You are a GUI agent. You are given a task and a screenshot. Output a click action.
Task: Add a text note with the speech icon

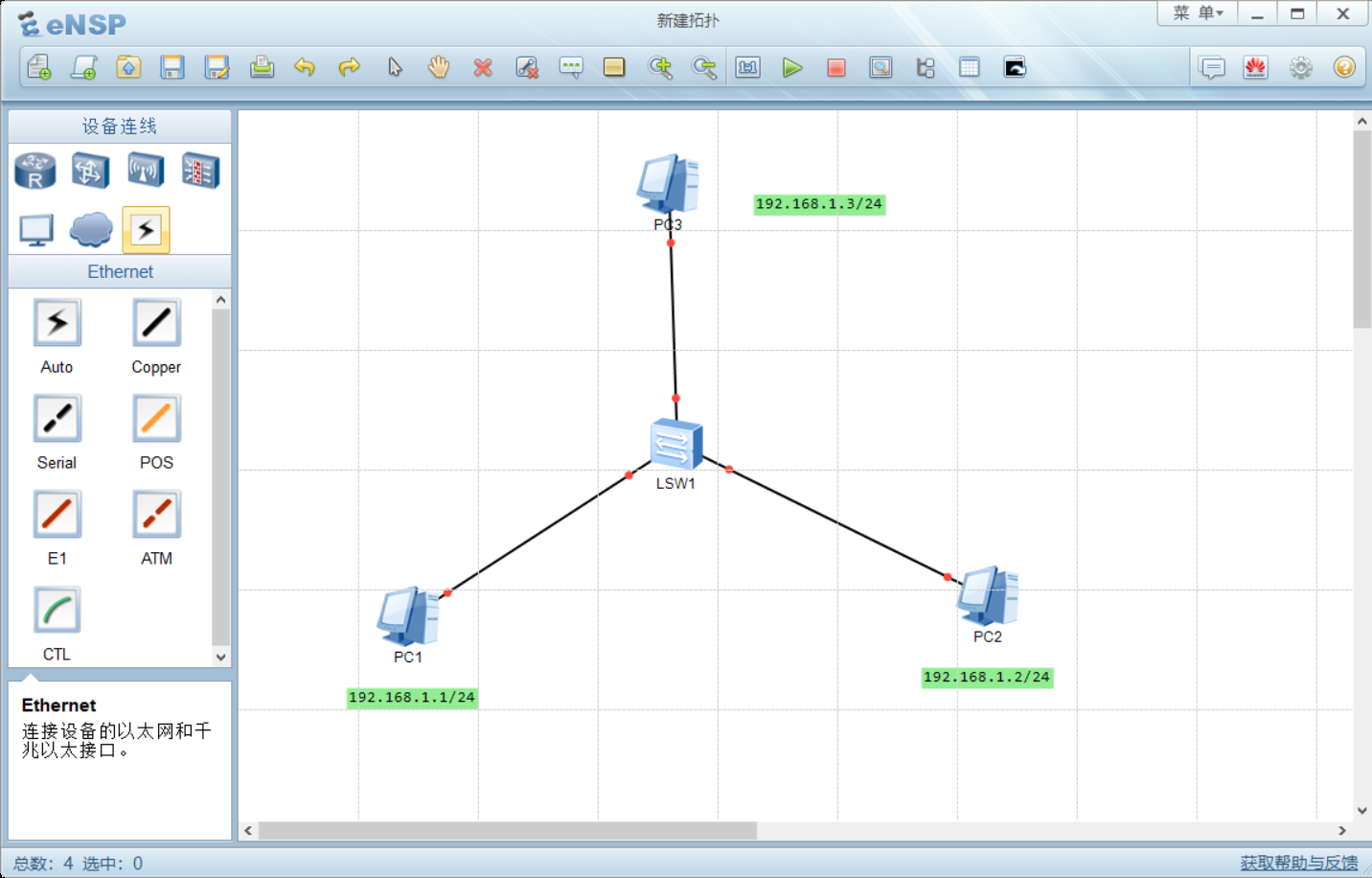coord(571,67)
